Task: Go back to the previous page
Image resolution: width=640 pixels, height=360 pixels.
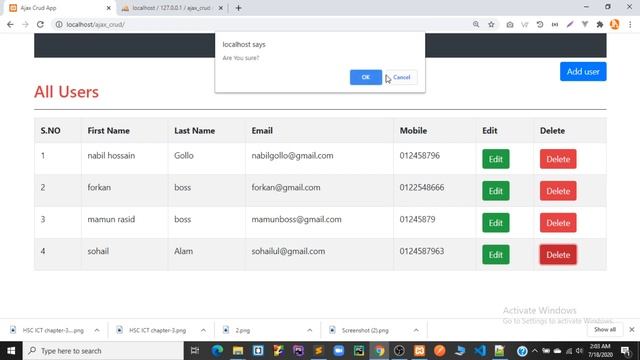Action: pos(10,24)
